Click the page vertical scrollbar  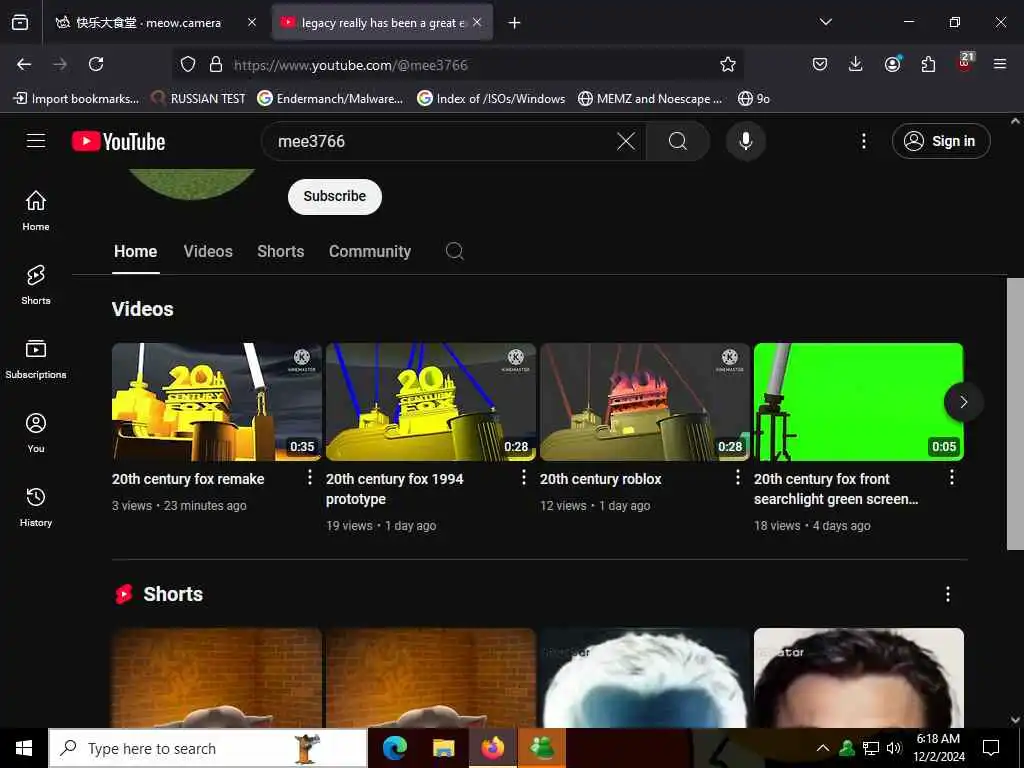pos(1015,414)
